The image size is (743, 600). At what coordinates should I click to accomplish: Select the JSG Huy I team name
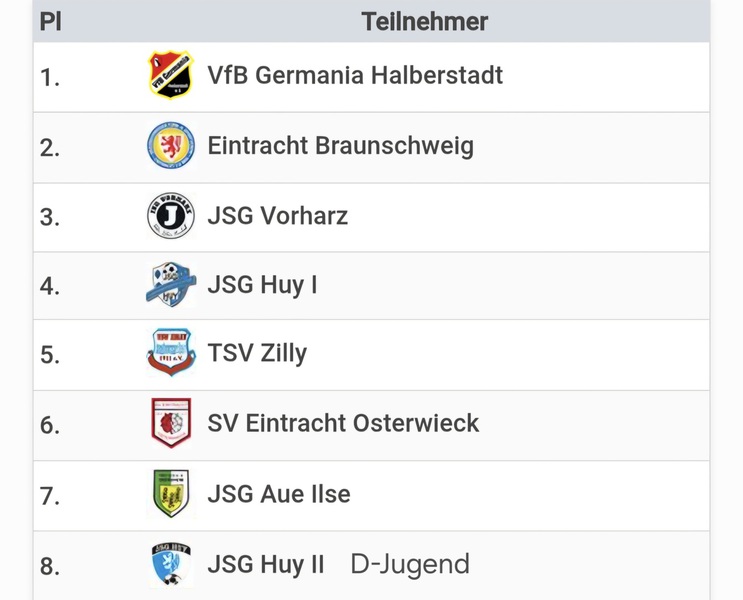tap(262, 285)
